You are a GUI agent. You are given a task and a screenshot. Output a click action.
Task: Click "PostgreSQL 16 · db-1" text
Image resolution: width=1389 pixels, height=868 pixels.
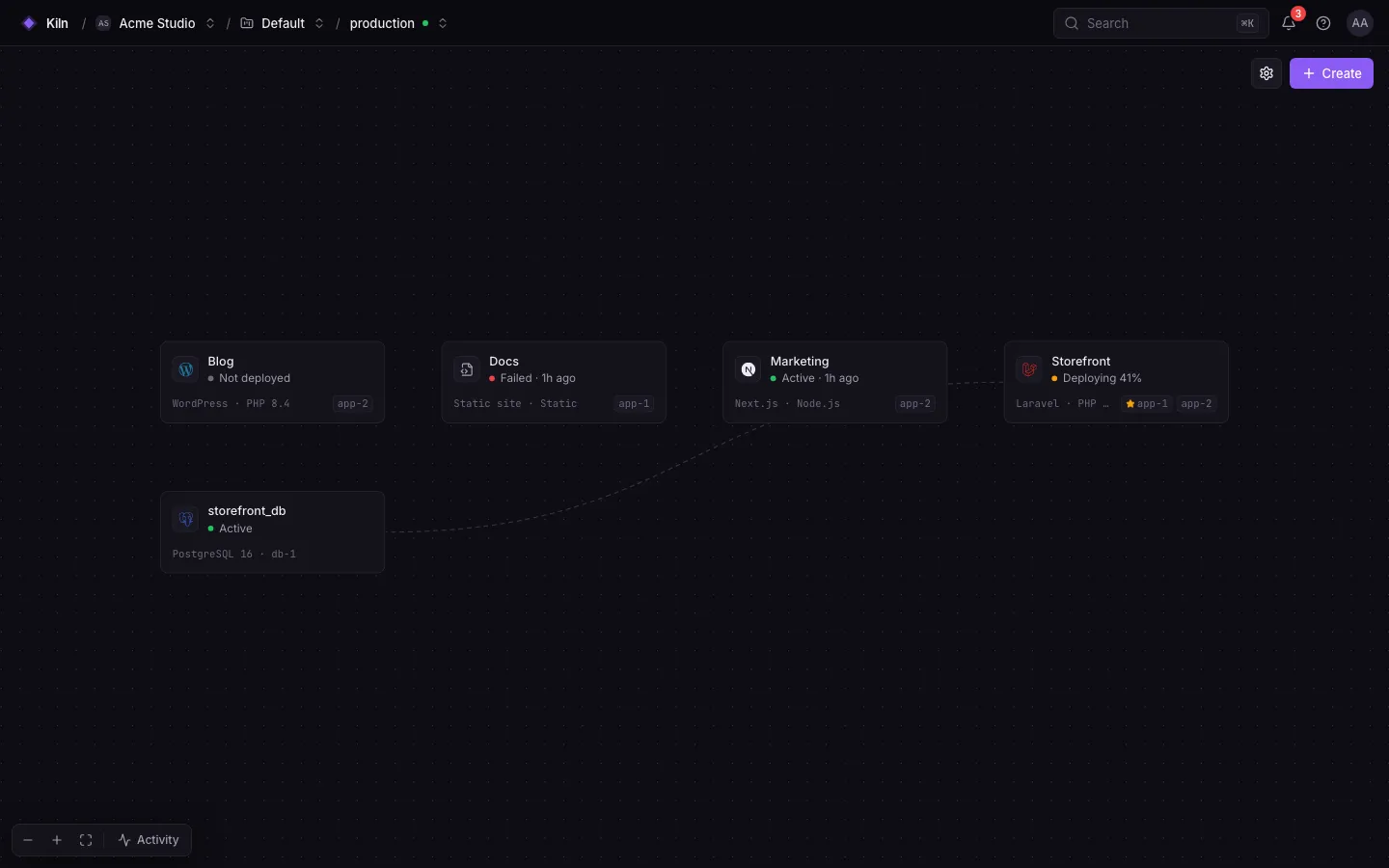point(234,555)
